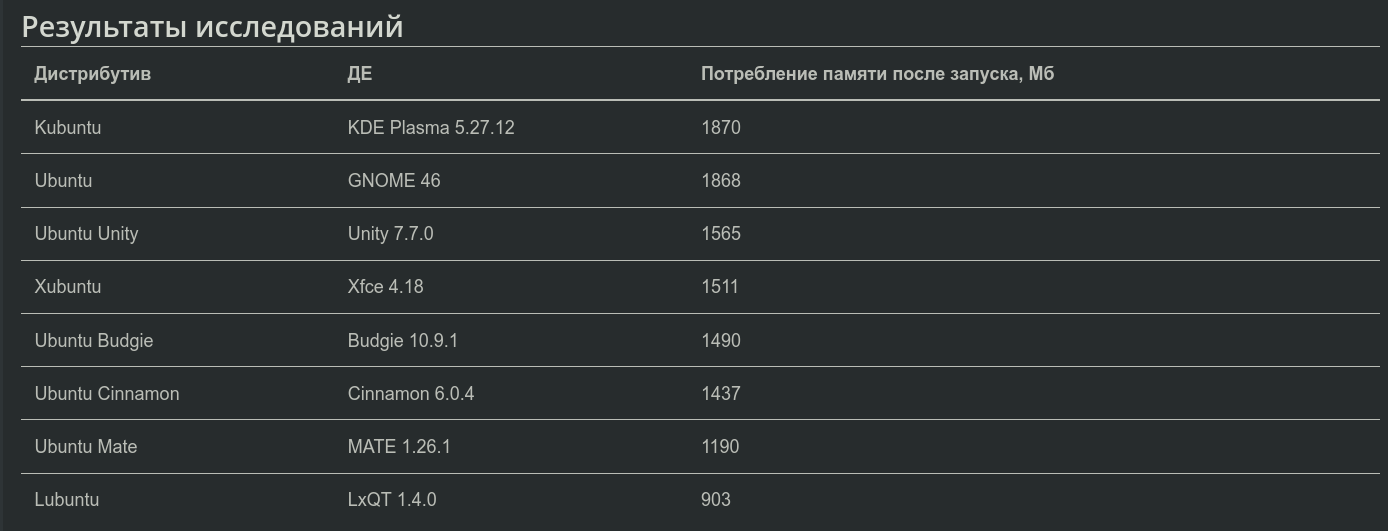Image resolution: width=1388 pixels, height=531 pixels.
Task: Click the "Потребление памяти после запуска, Мб" header
Action: coord(877,74)
